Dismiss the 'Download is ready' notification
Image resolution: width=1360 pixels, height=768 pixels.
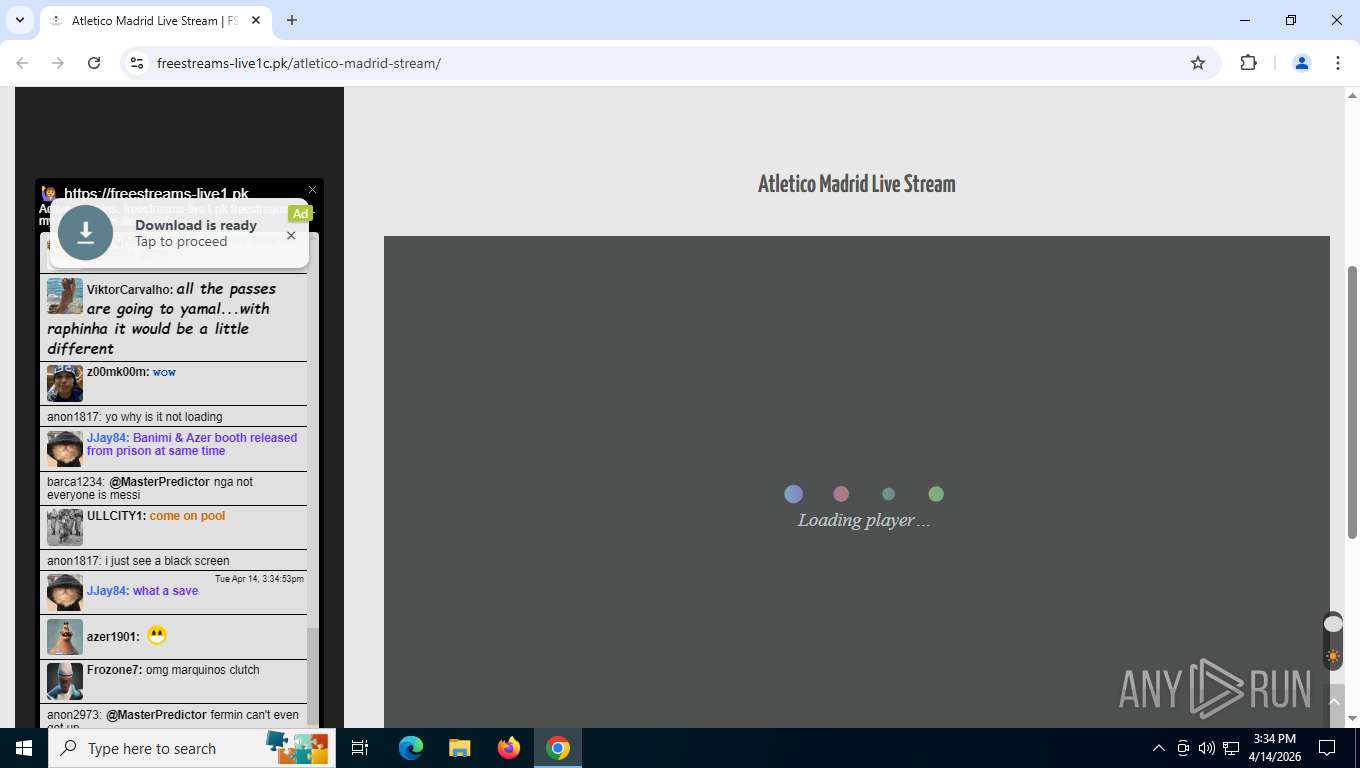tap(291, 236)
